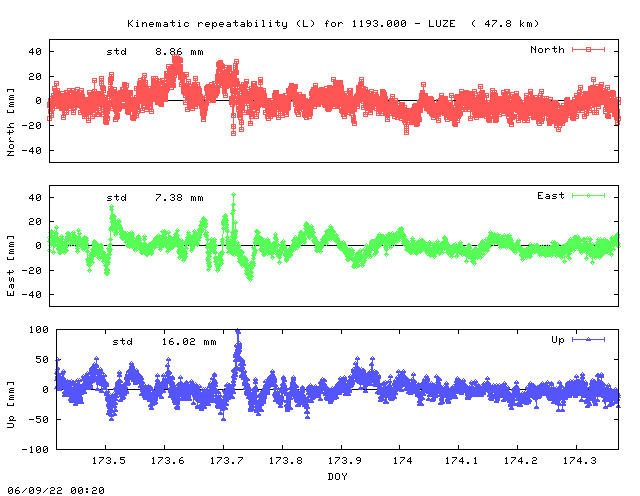The width and height of the screenshot is (640, 496).
Task: Click the green East legend line marker
Action: (x=588, y=196)
